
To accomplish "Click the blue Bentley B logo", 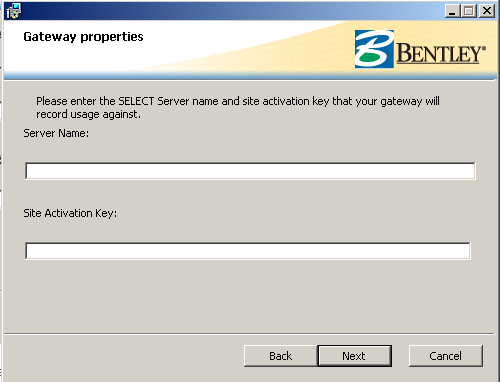I will (x=374, y=49).
